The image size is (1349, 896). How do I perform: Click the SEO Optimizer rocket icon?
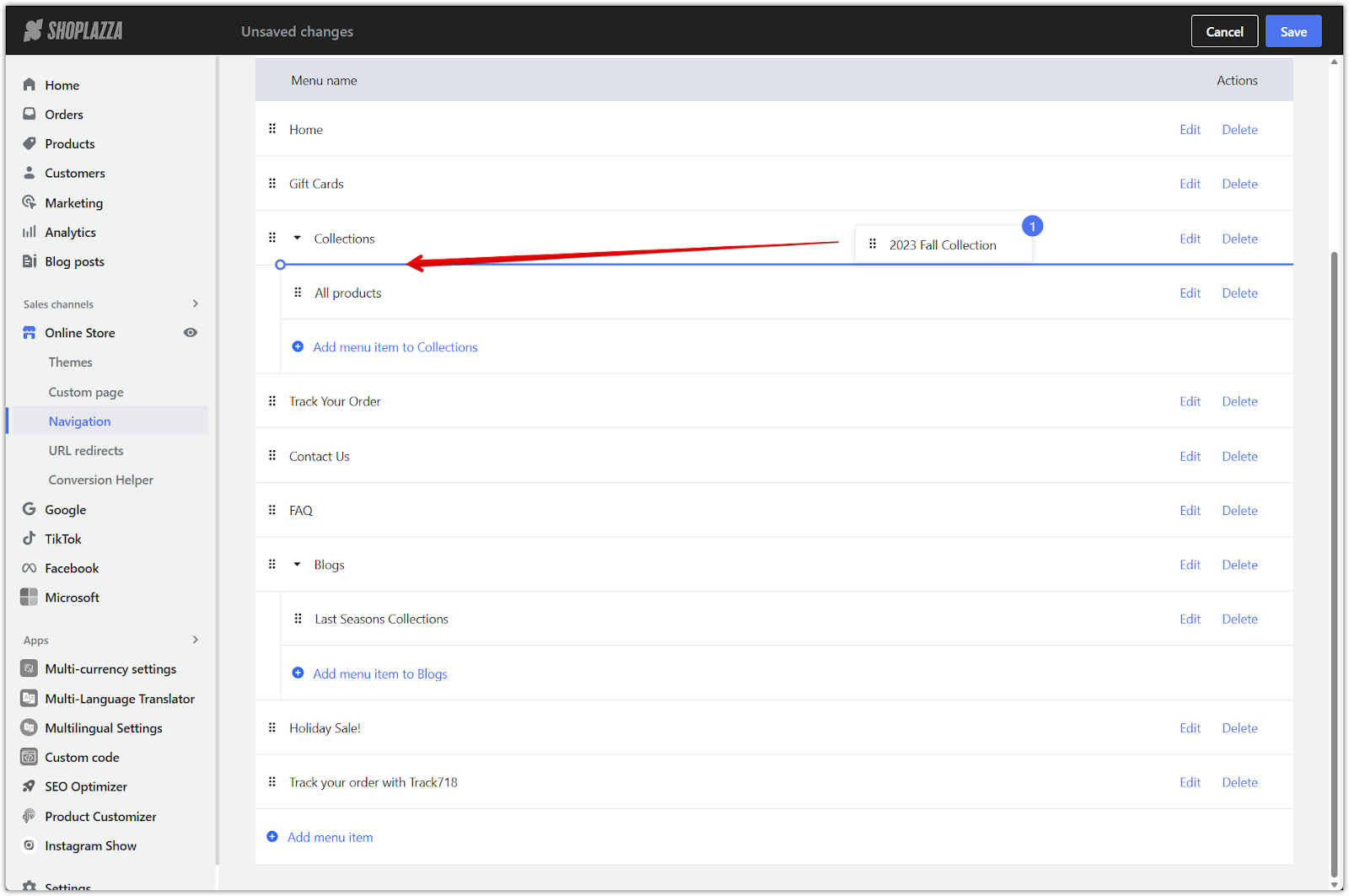(29, 786)
